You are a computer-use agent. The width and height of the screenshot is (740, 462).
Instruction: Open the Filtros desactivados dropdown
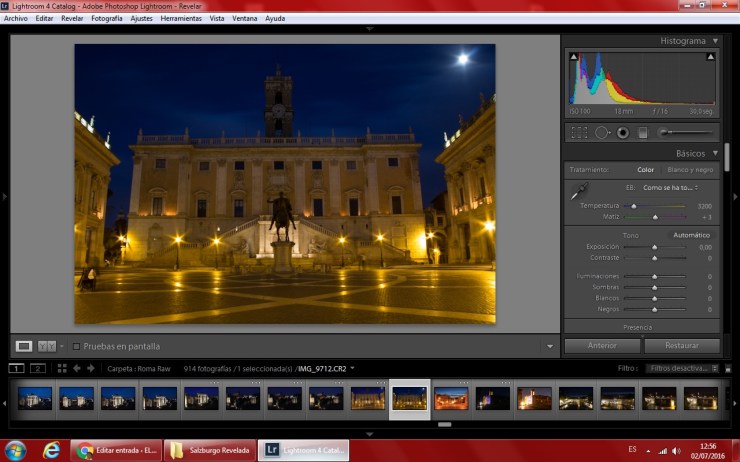coord(683,368)
